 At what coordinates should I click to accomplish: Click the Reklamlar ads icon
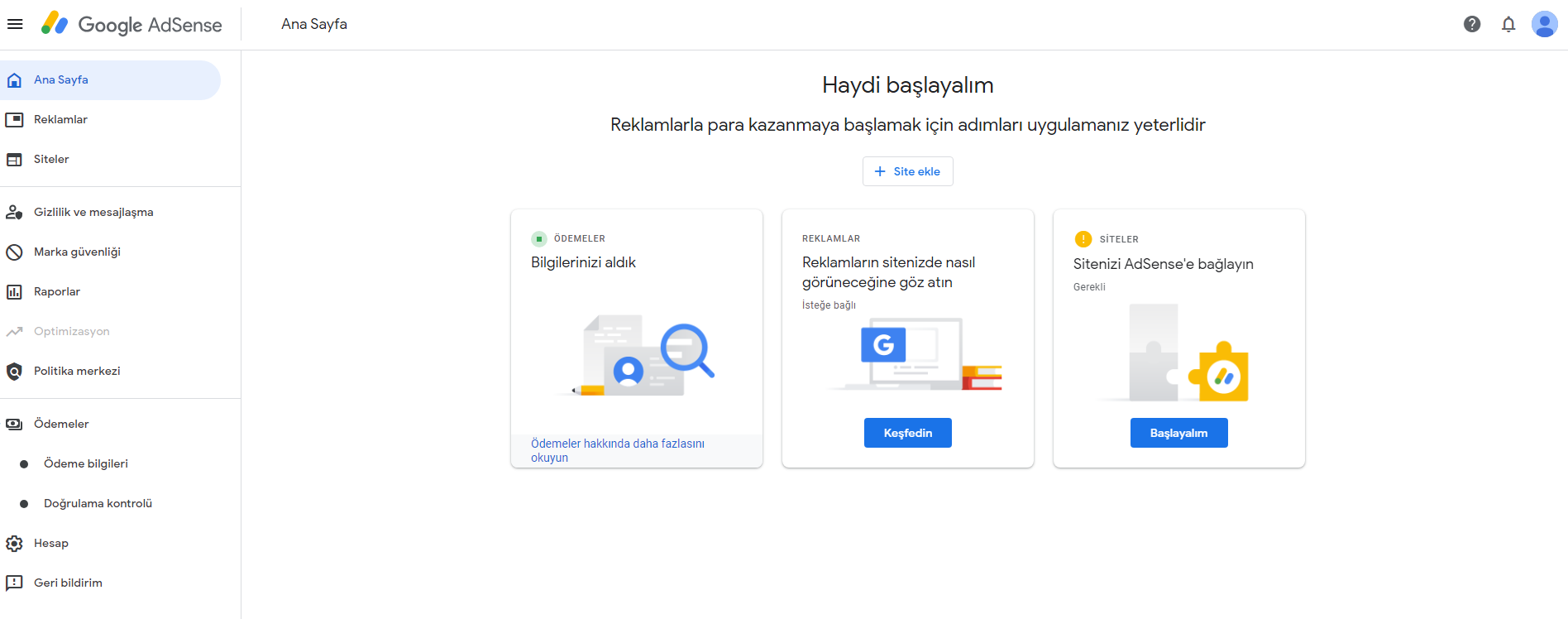(x=14, y=120)
